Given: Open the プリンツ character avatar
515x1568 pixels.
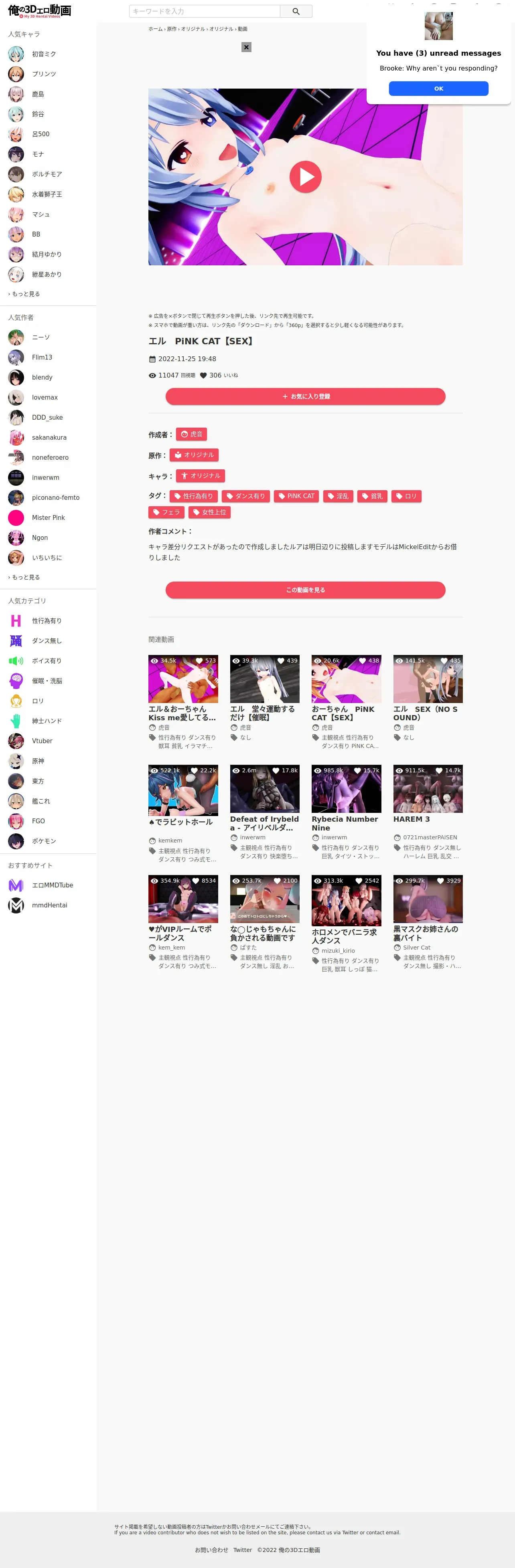Looking at the screenshot, I should (x=16, y=74).
